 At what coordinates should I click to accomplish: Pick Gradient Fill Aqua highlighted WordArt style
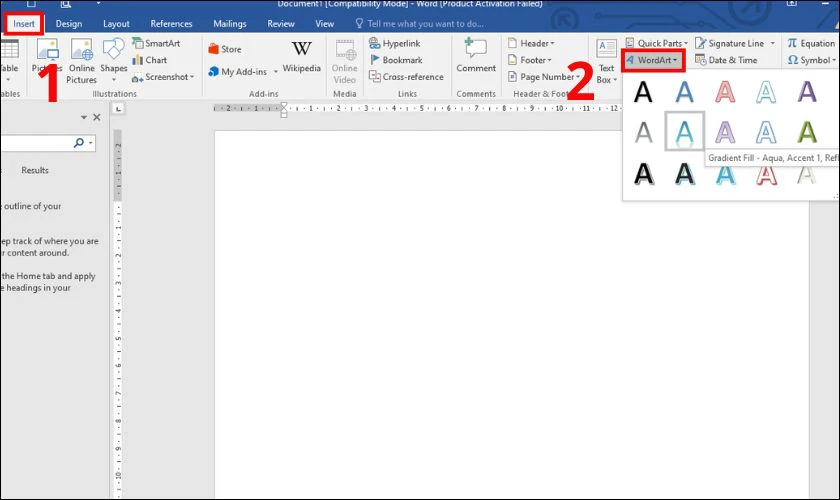click(684, 131)
